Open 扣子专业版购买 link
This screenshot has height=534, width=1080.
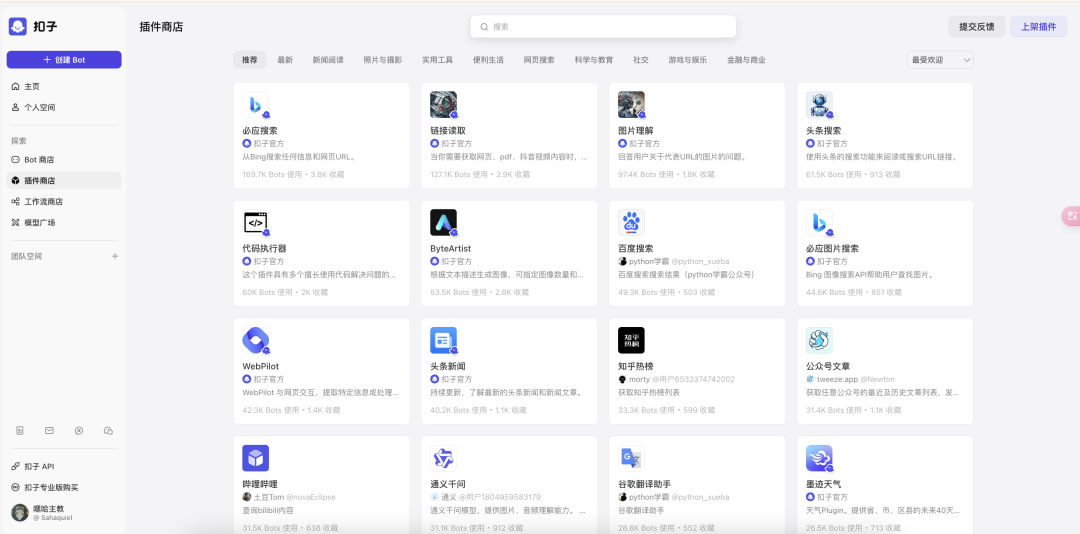[64, 487]
